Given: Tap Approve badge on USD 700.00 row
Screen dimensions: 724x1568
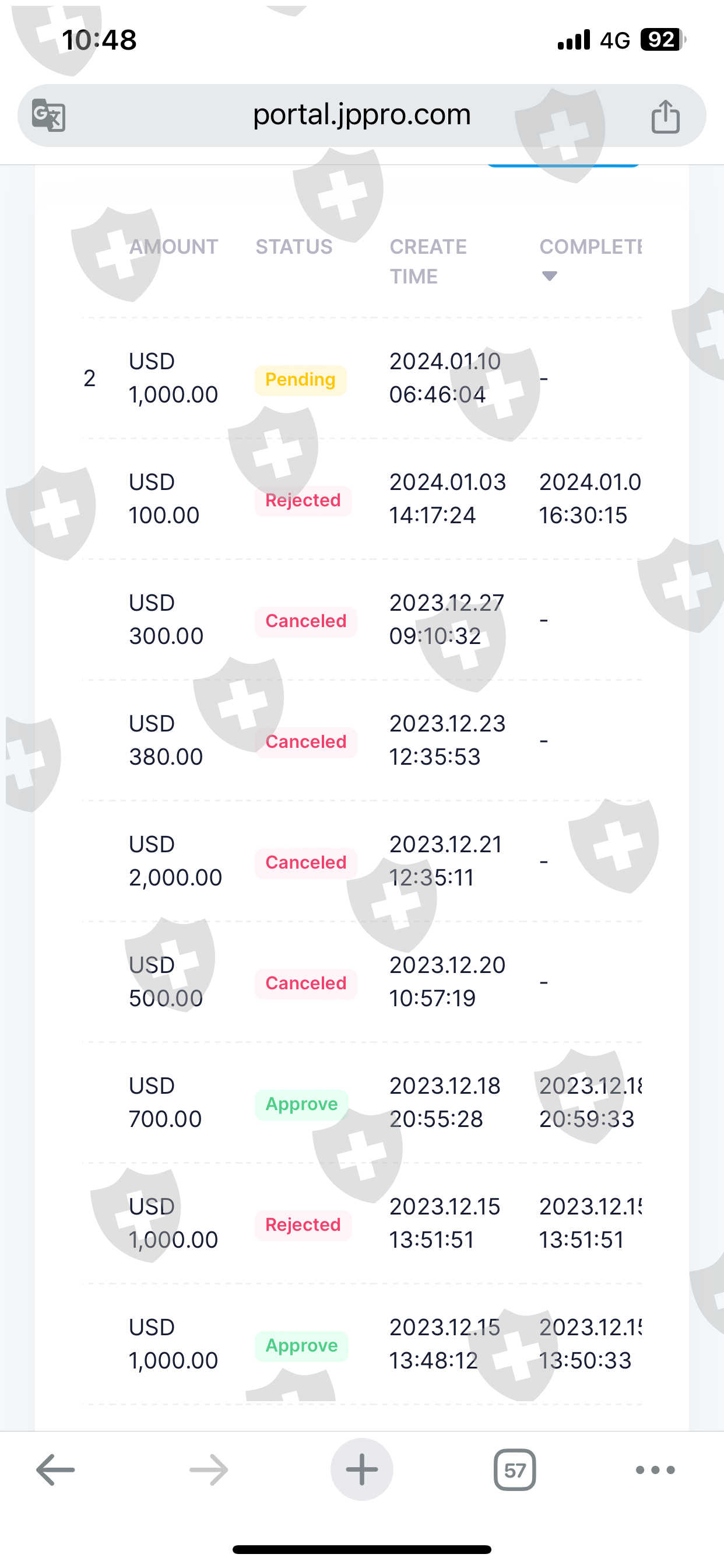Looking at the screenshot, I should point(301,1104).
